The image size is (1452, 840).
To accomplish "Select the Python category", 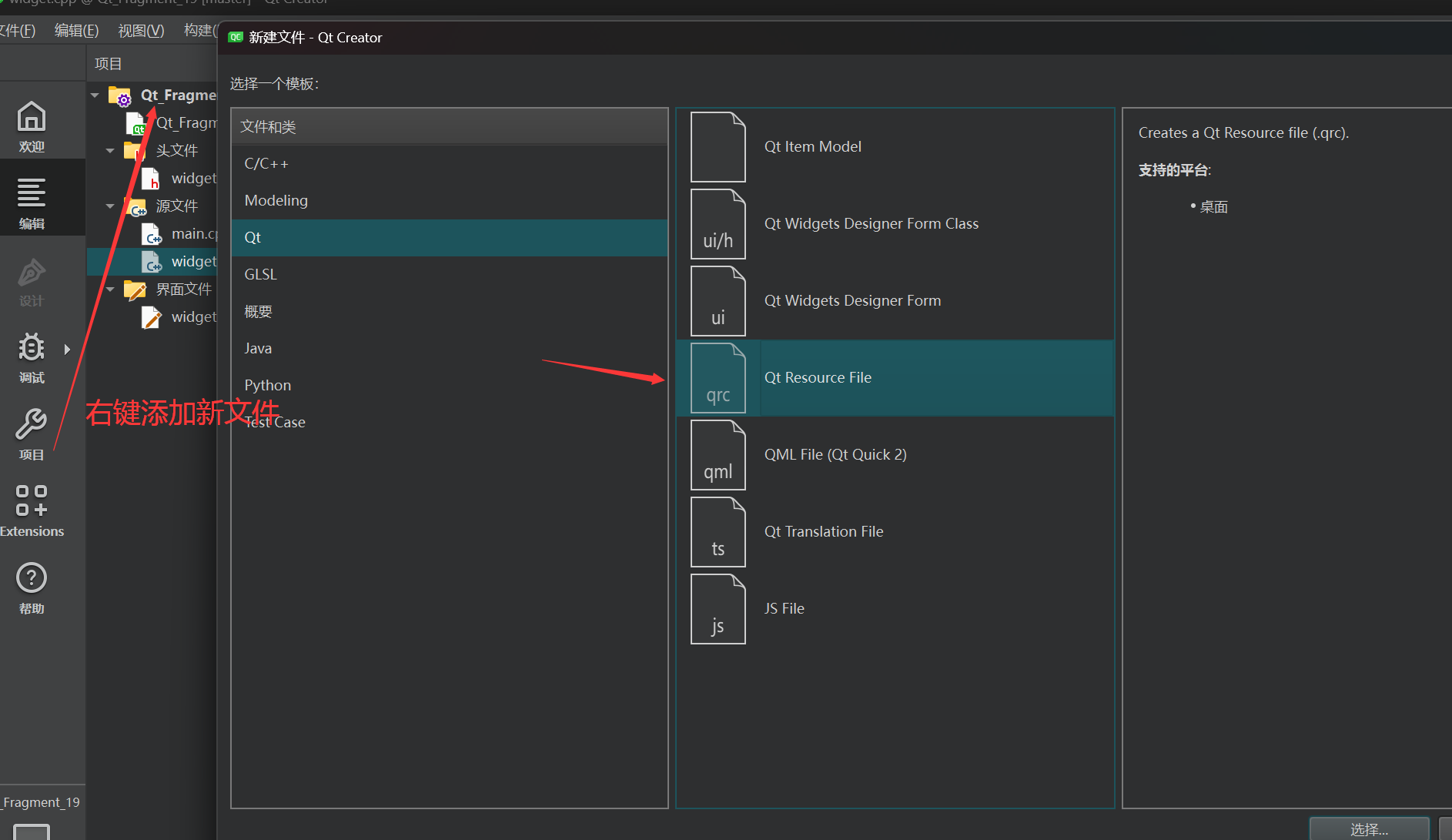I will (x=450, y=385).
